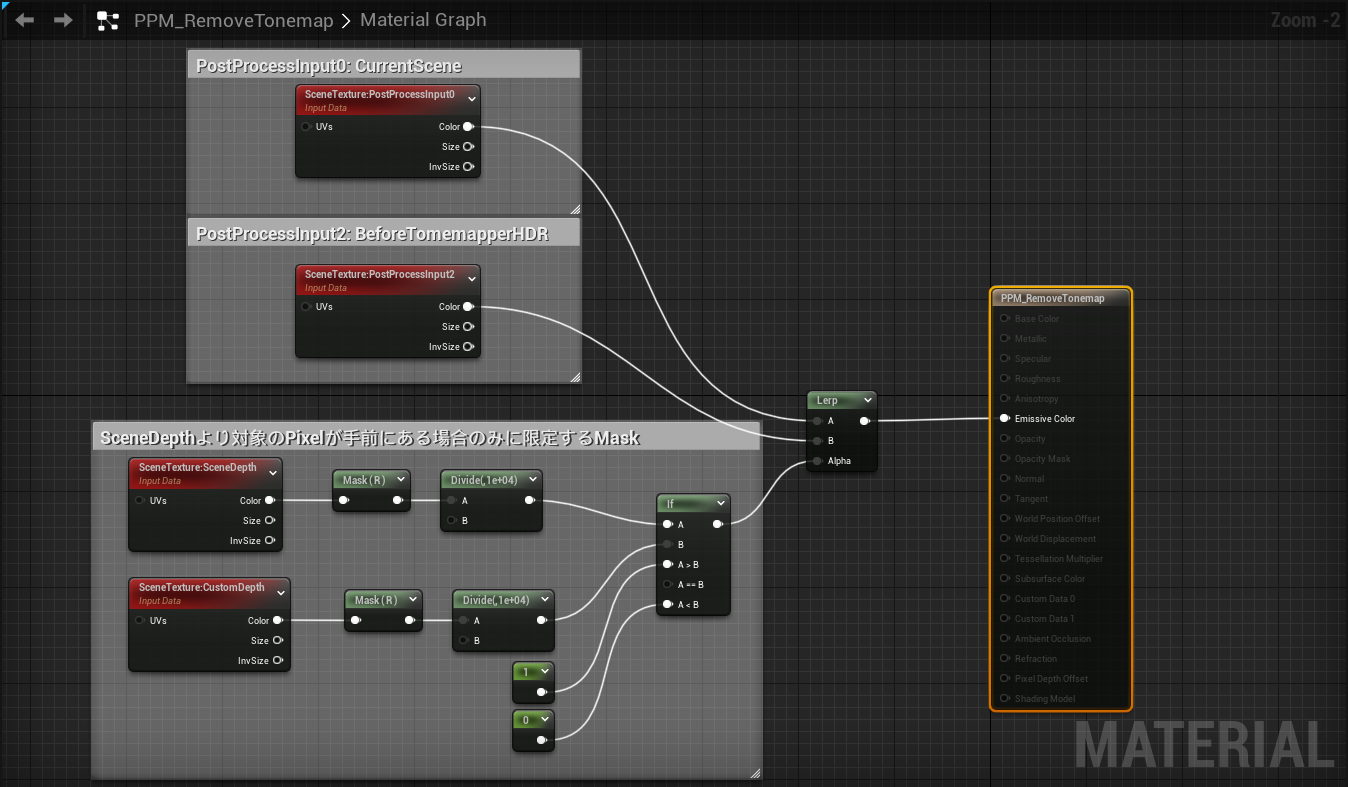1348x787 pixels.
Task: Click InvSize output pin of PostProcessInput0
Action: click(x=468, y=167)
